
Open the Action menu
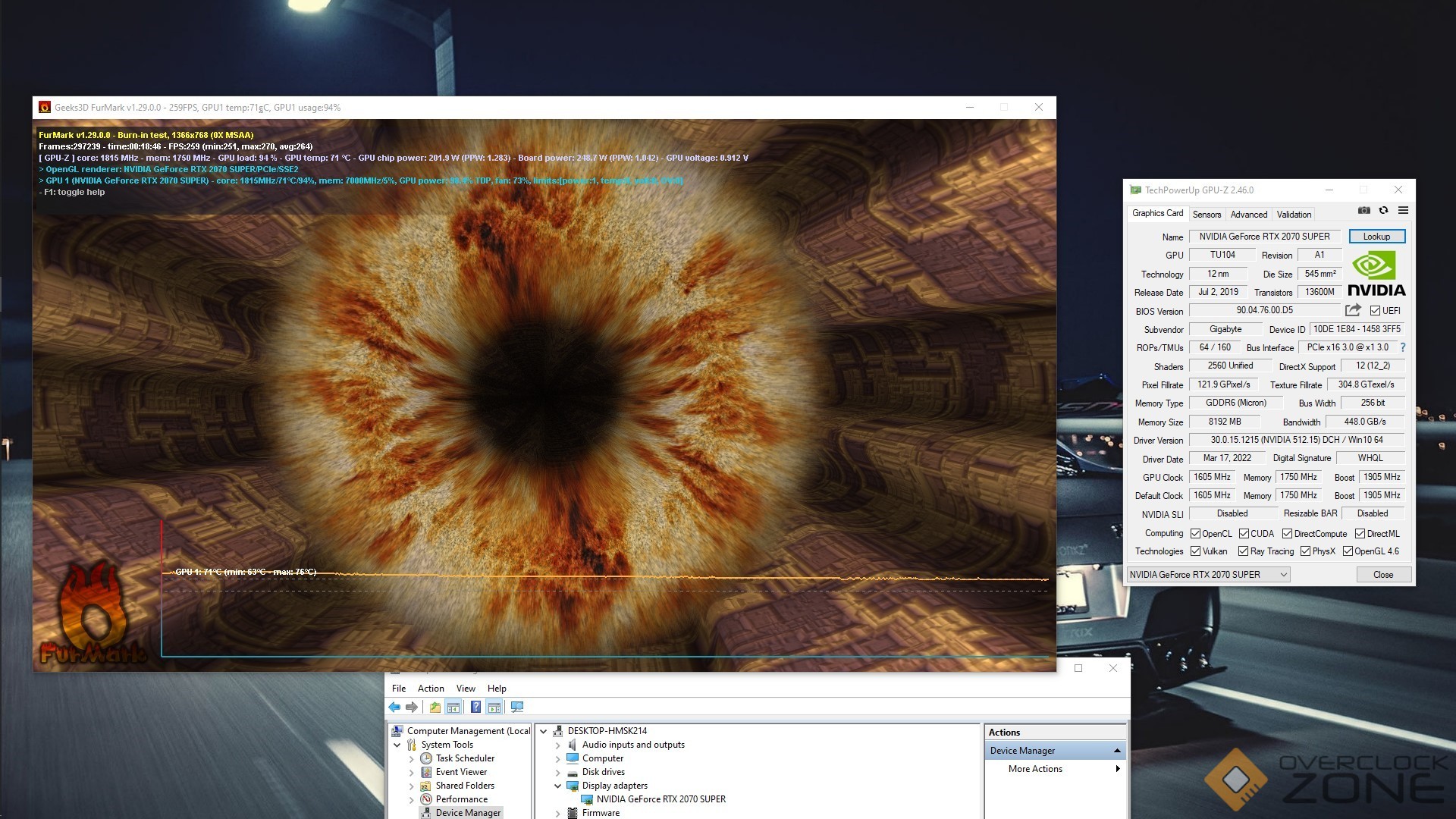coord(430,689)
